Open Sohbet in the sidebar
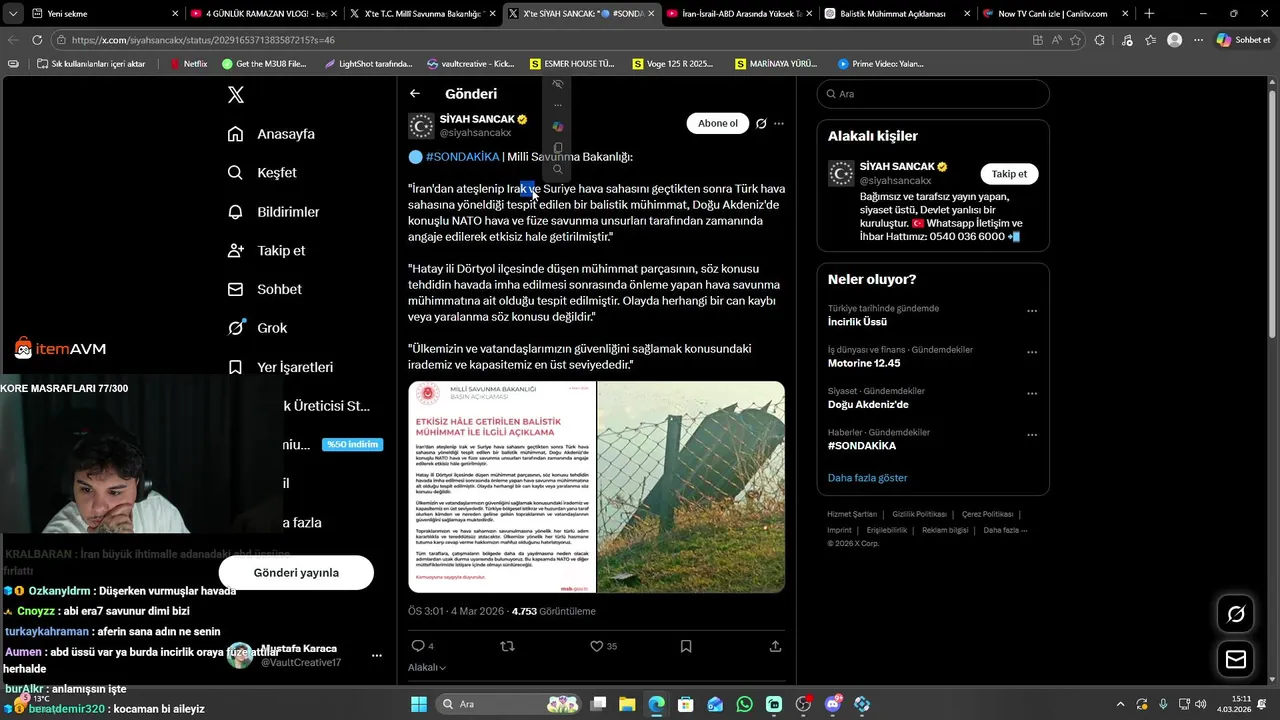1280x720 pixels. (264, 289)
